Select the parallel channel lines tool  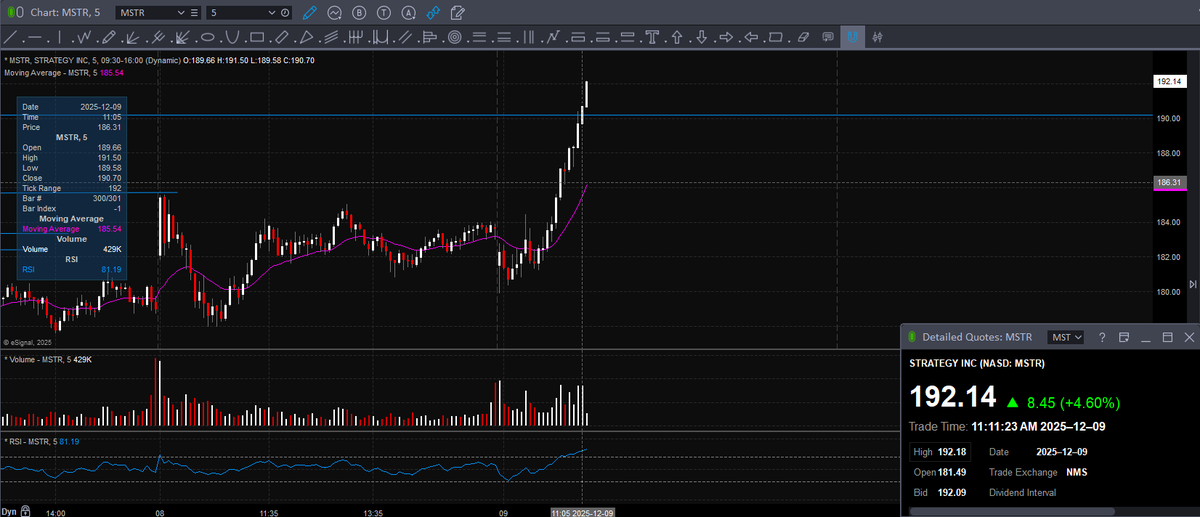pyautogui.click(x=404, y=37)
